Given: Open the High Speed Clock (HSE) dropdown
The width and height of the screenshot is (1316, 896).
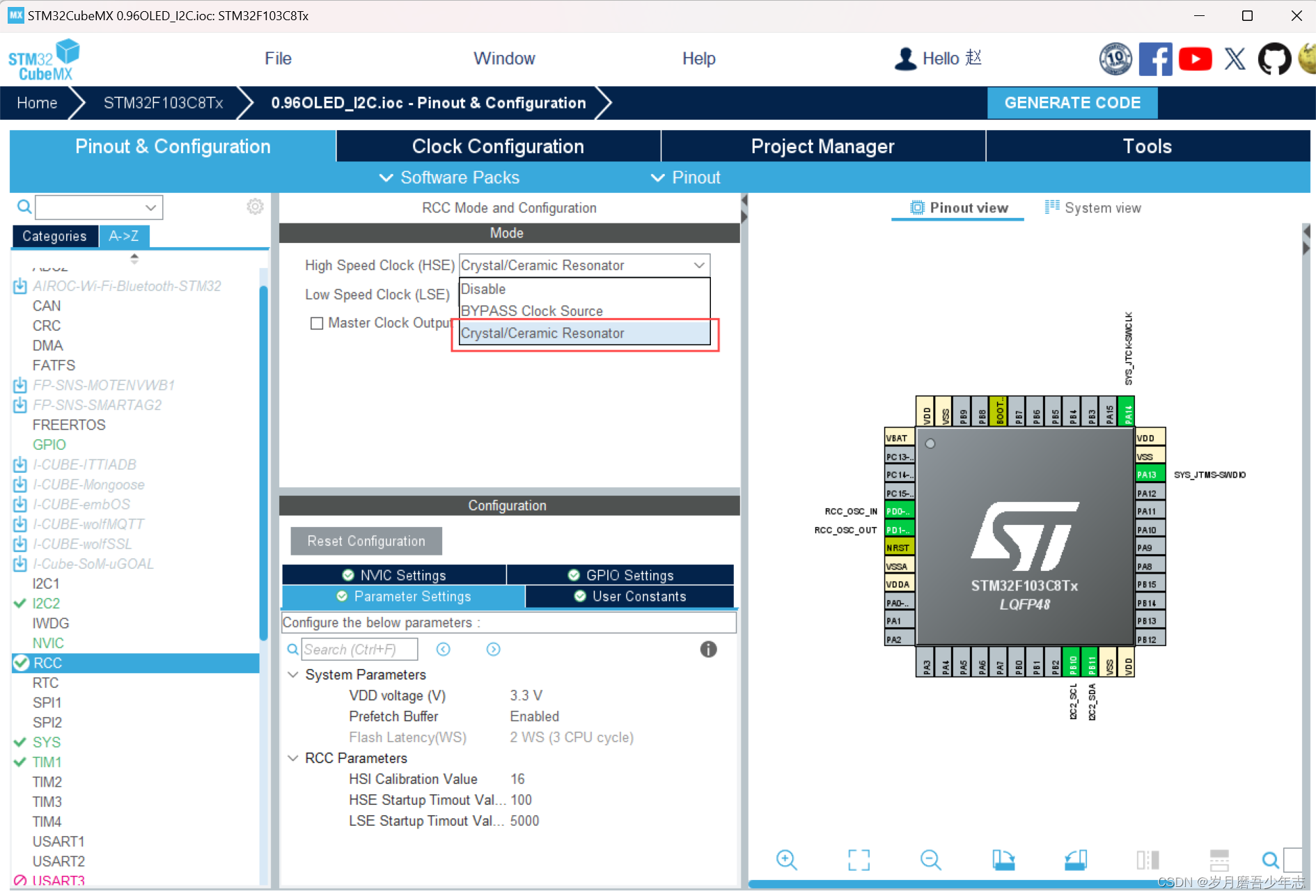Looking at the screenshot, I should [584, 265].
